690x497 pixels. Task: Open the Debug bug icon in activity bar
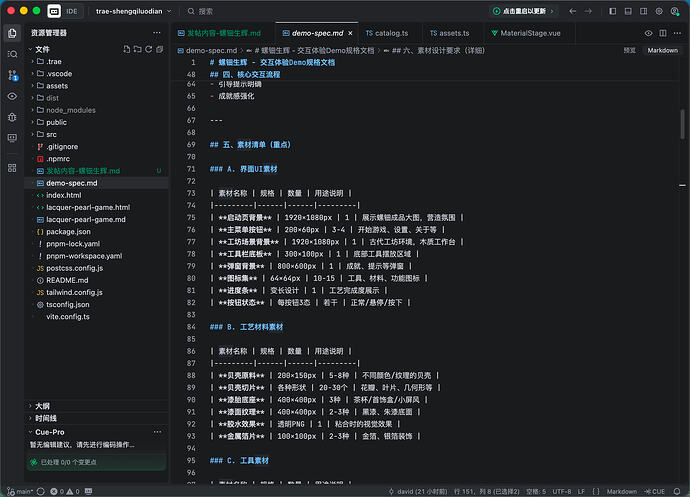[x=12, y=117]
